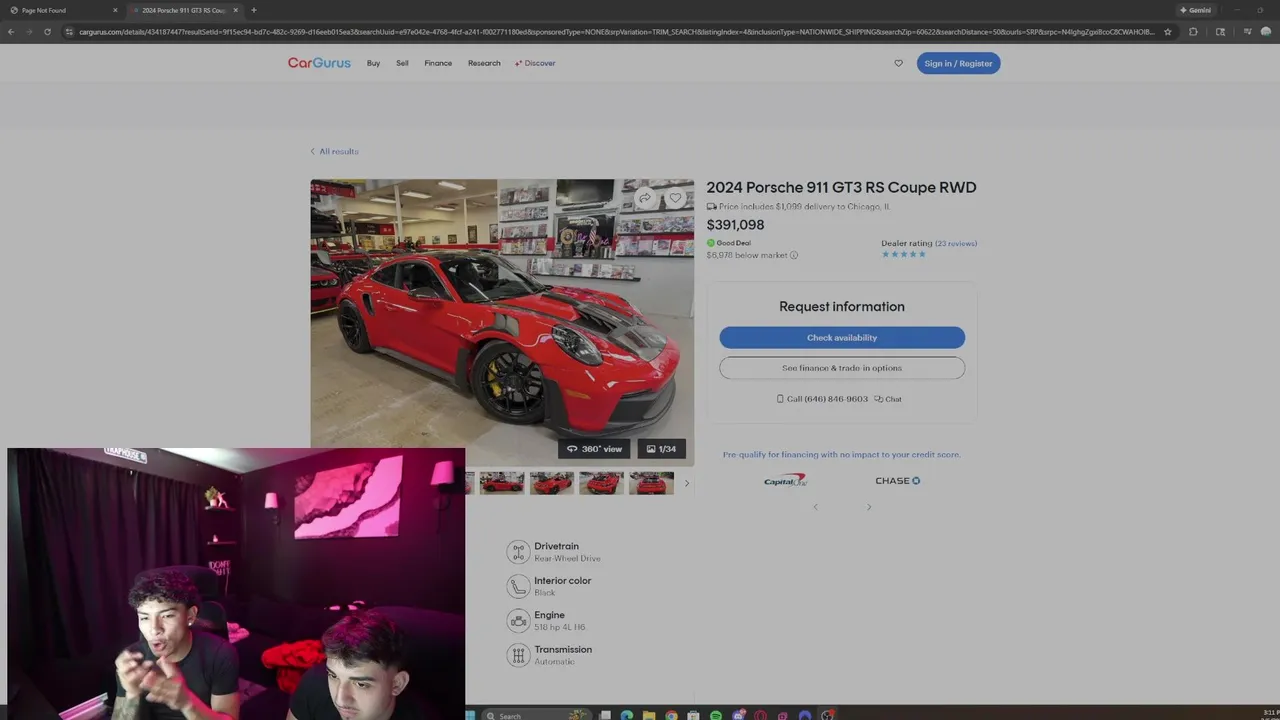Select the third gallery thumbnail of the car
1280x720 pixels.
(x=552, y=483)
